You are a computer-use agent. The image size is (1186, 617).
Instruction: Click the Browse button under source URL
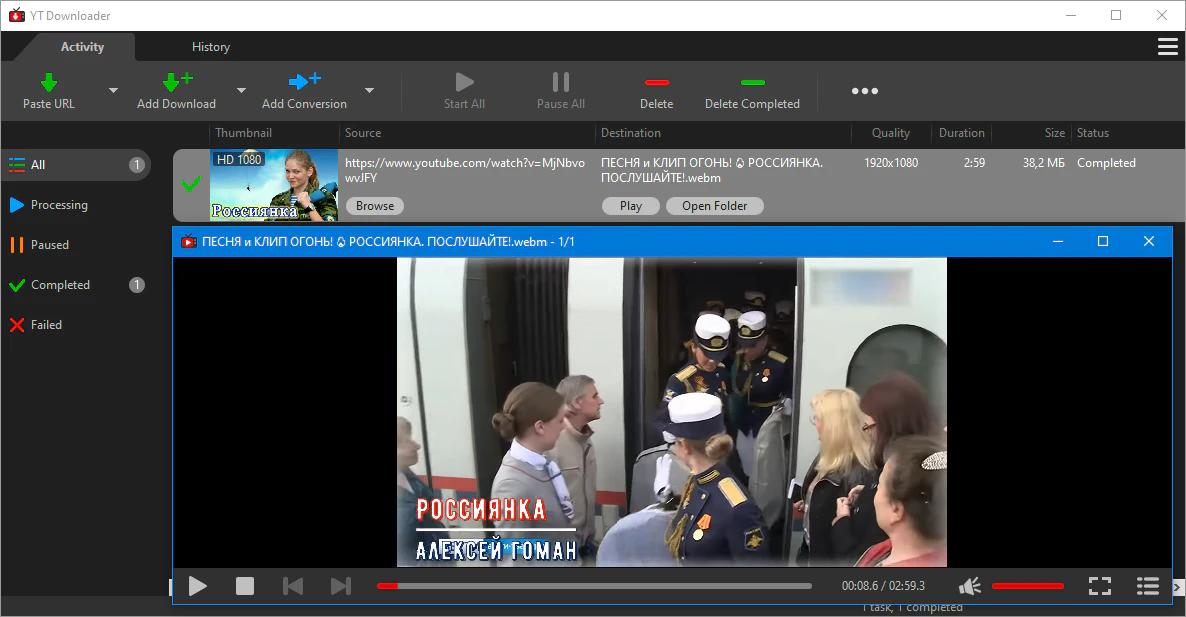coord(375,206)
